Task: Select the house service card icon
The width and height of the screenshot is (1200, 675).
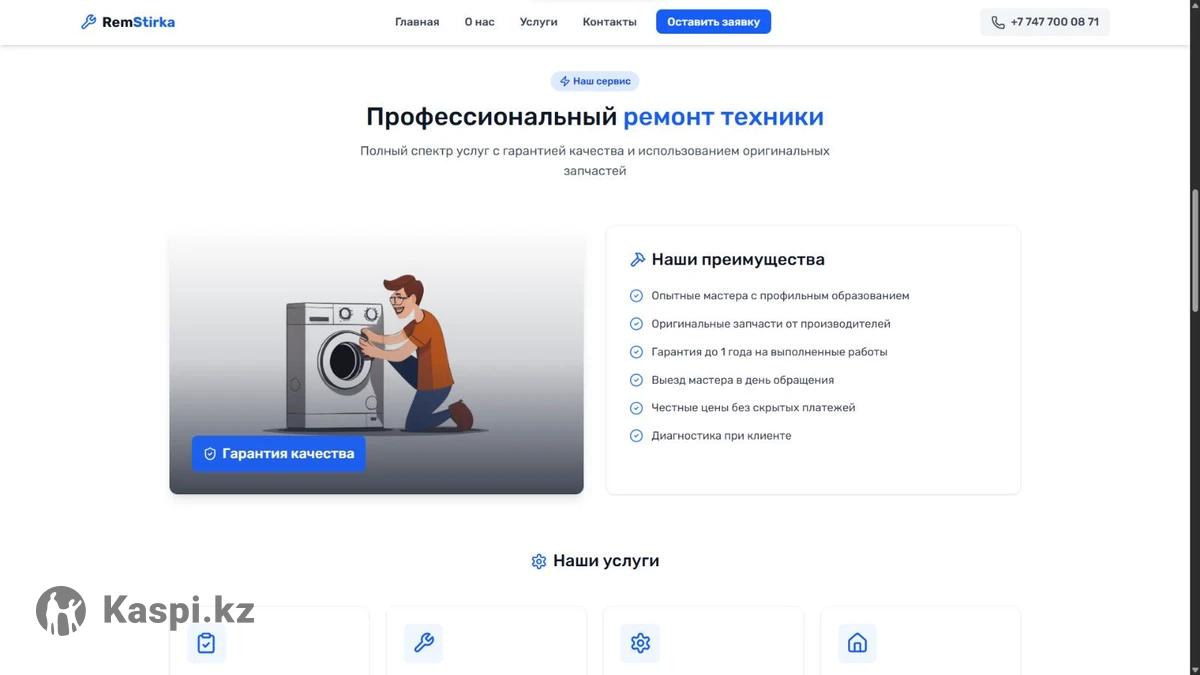Action: click(857, 643)
